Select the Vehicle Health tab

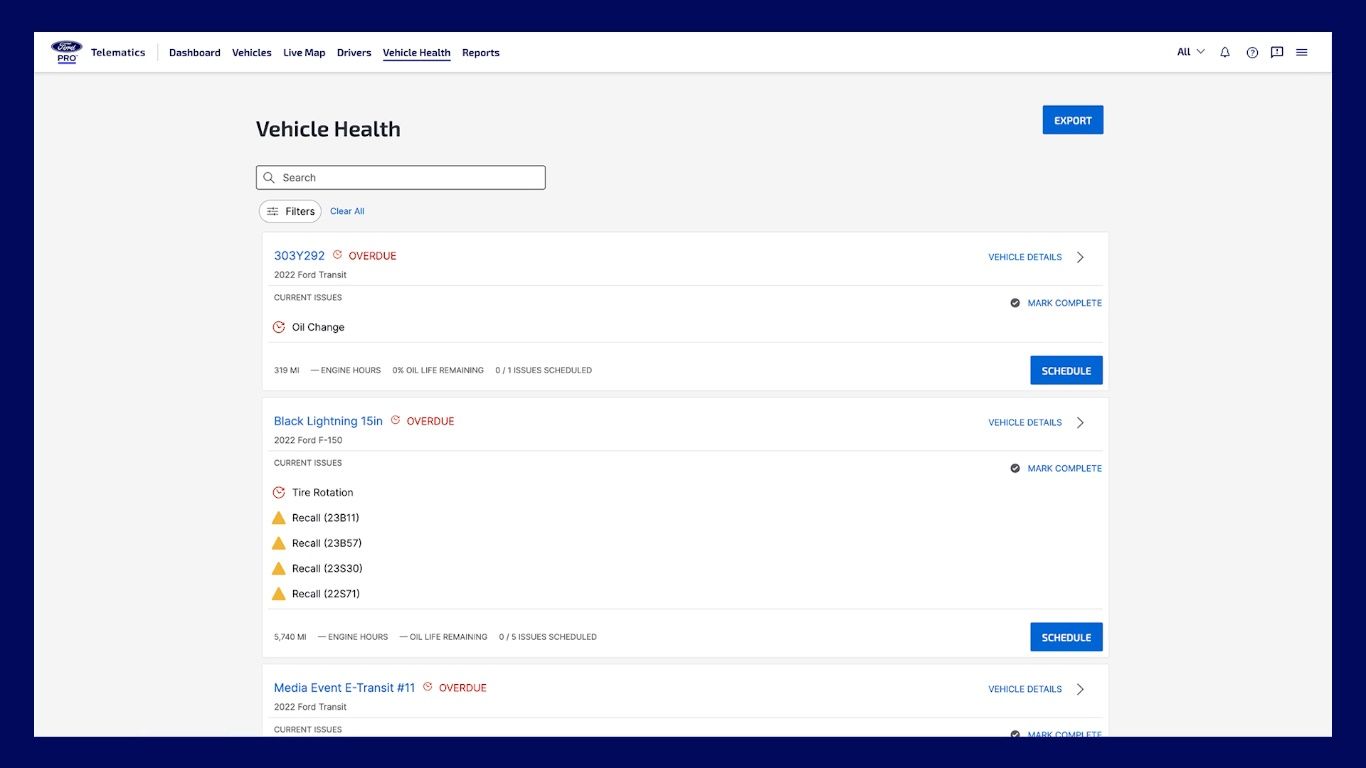click(417, 53)
